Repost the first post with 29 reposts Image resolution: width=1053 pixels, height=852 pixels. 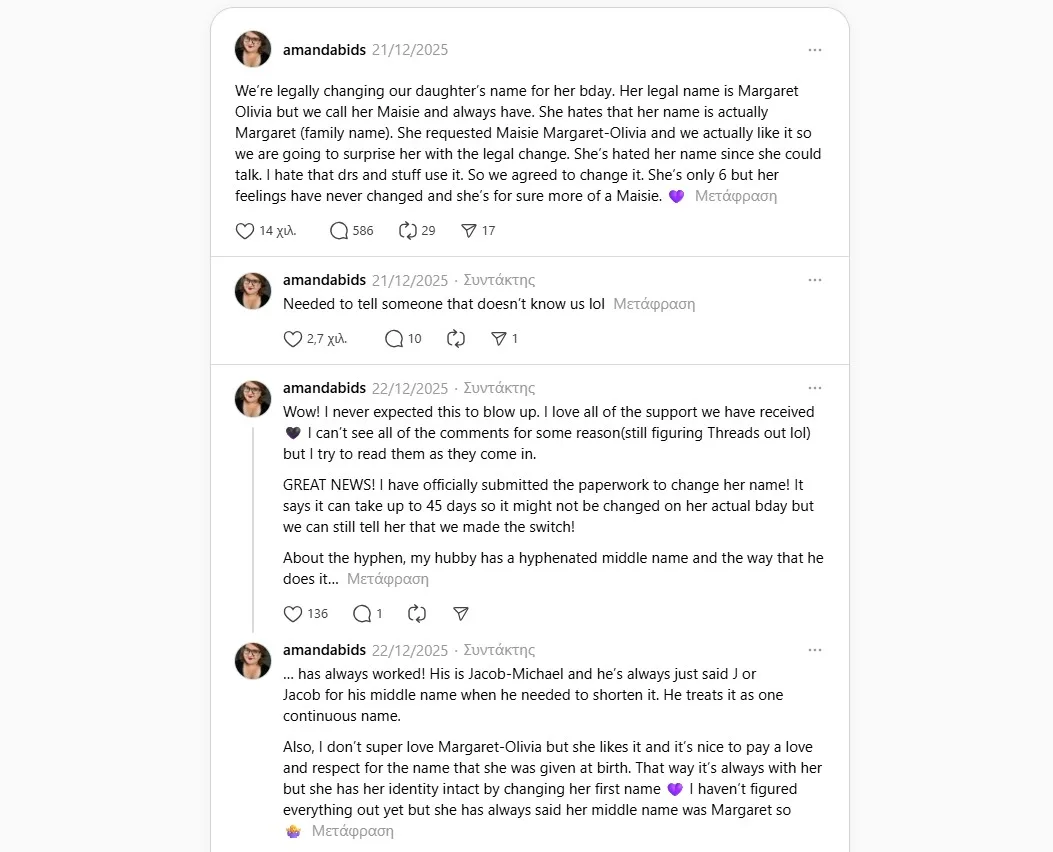[x=407, y=231]
